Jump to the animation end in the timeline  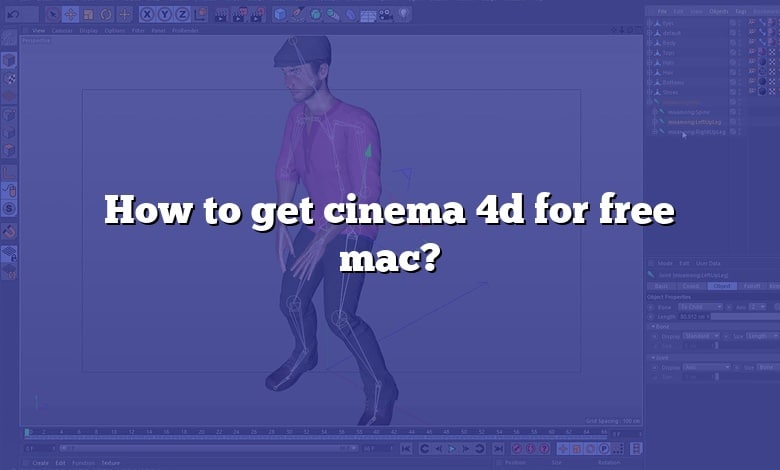498,449
